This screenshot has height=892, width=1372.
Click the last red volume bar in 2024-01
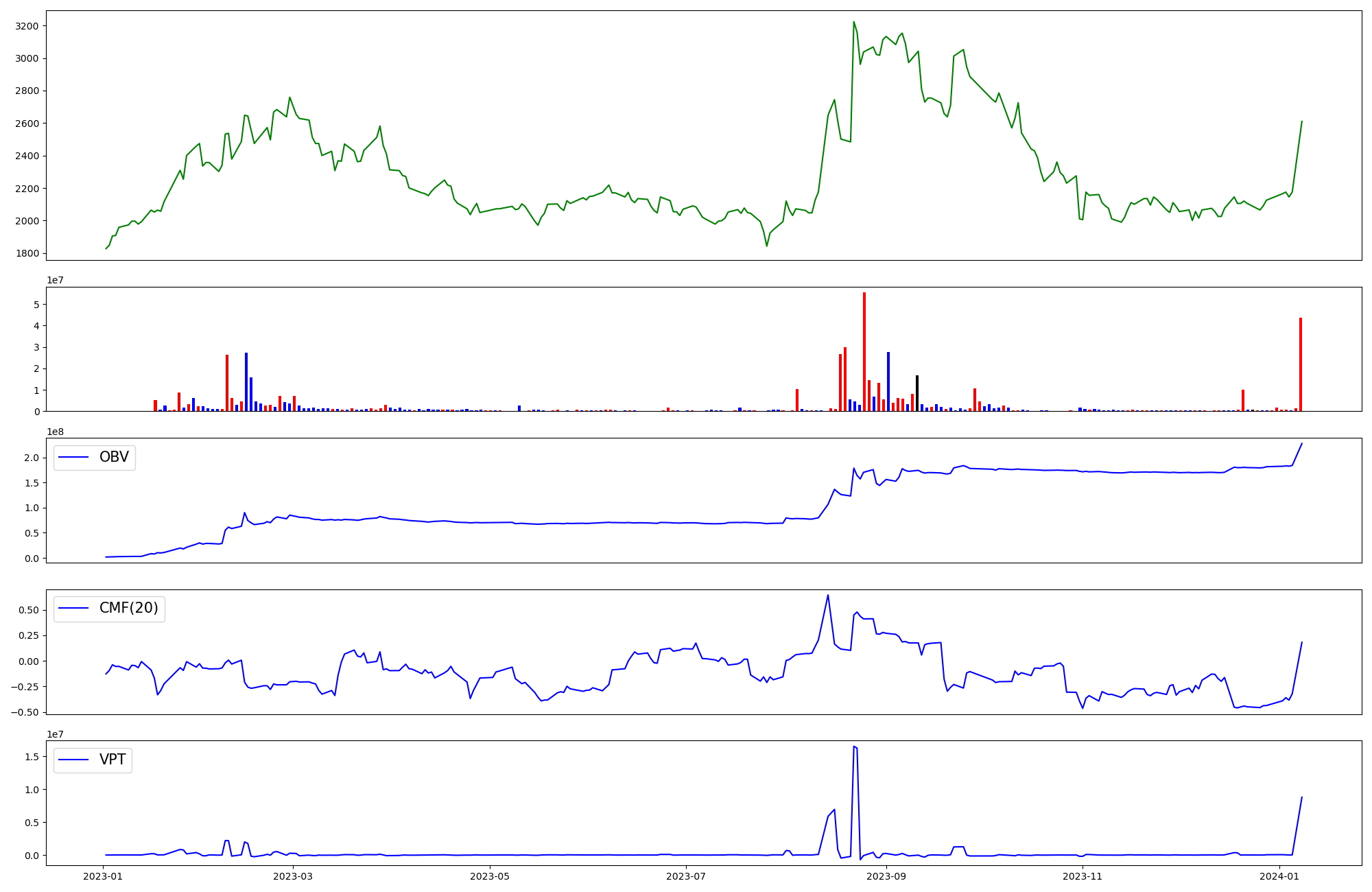pos(1301,364)
